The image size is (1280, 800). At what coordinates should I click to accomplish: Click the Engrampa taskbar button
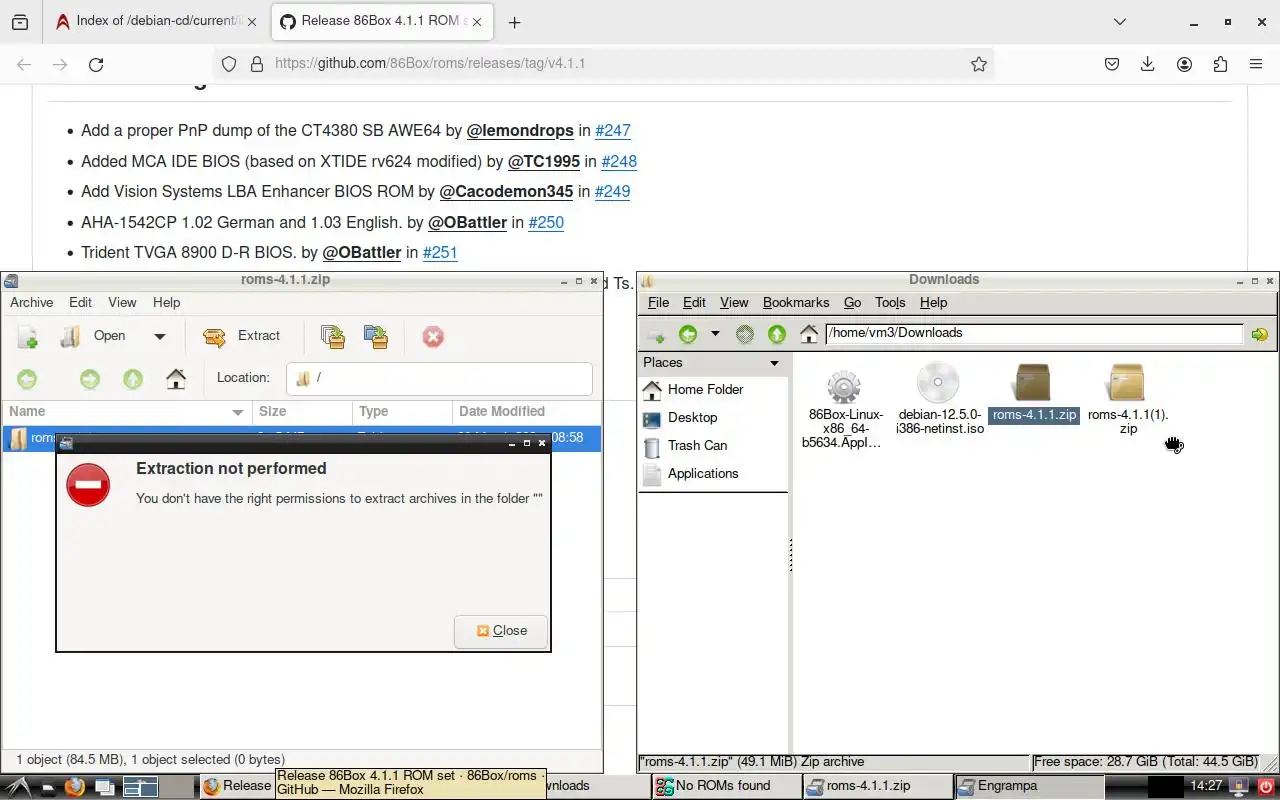1028,786
